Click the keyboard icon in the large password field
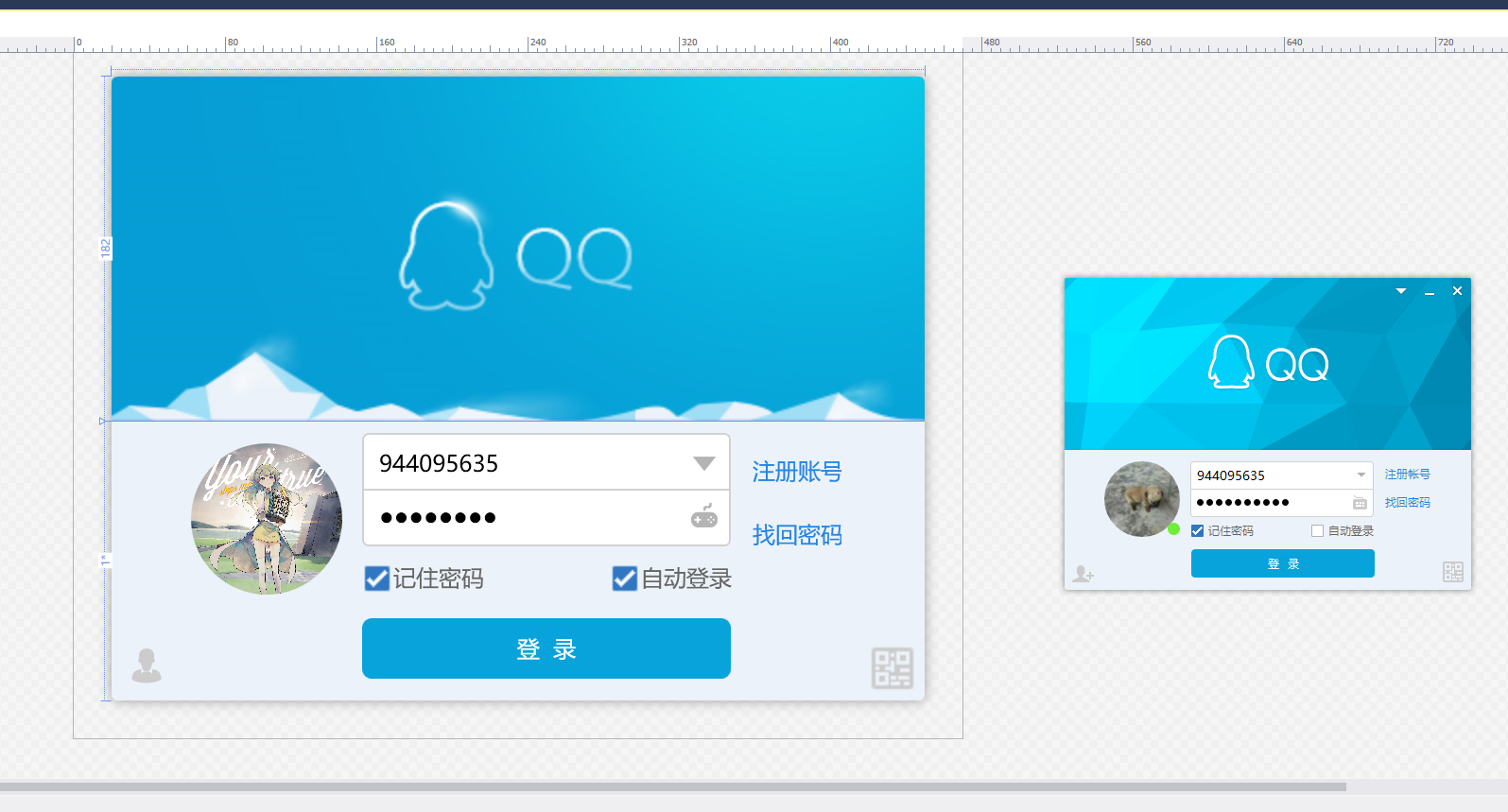Viewport: 1508px width, 812px height. pos(704,516)
